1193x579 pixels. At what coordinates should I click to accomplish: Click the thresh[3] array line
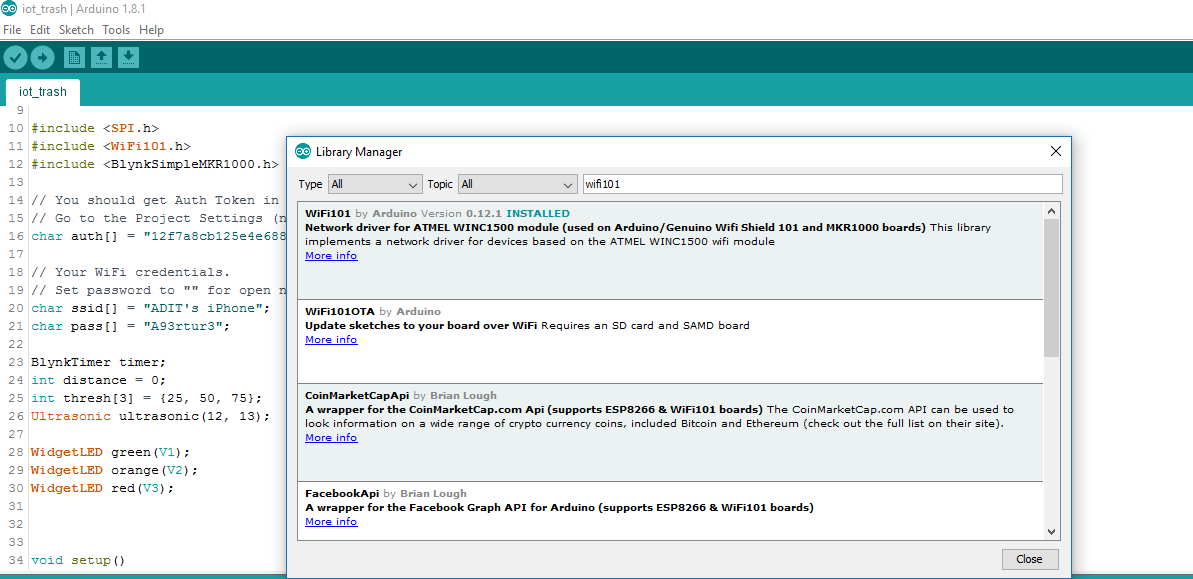pos(147,399)
